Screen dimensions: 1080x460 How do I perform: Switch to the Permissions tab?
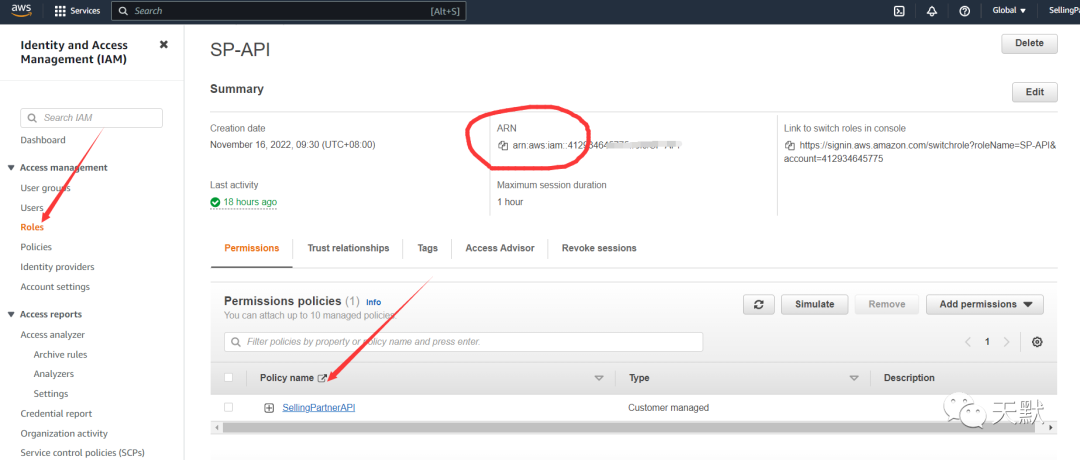click(251, 248)
